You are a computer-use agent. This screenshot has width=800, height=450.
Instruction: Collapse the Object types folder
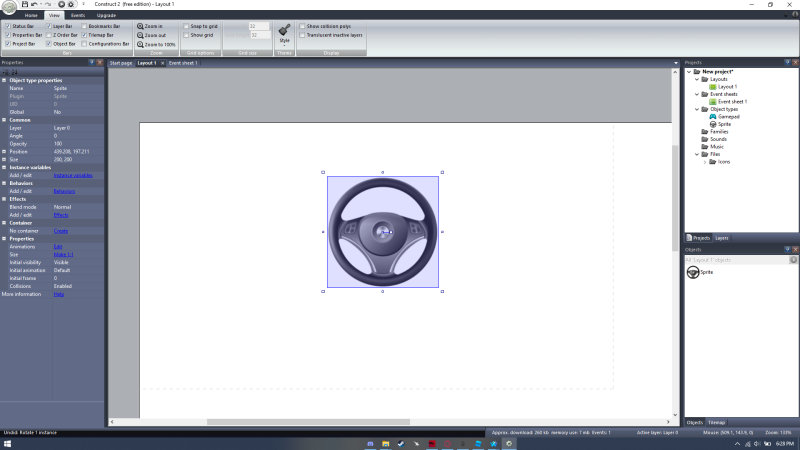point(697,109)
